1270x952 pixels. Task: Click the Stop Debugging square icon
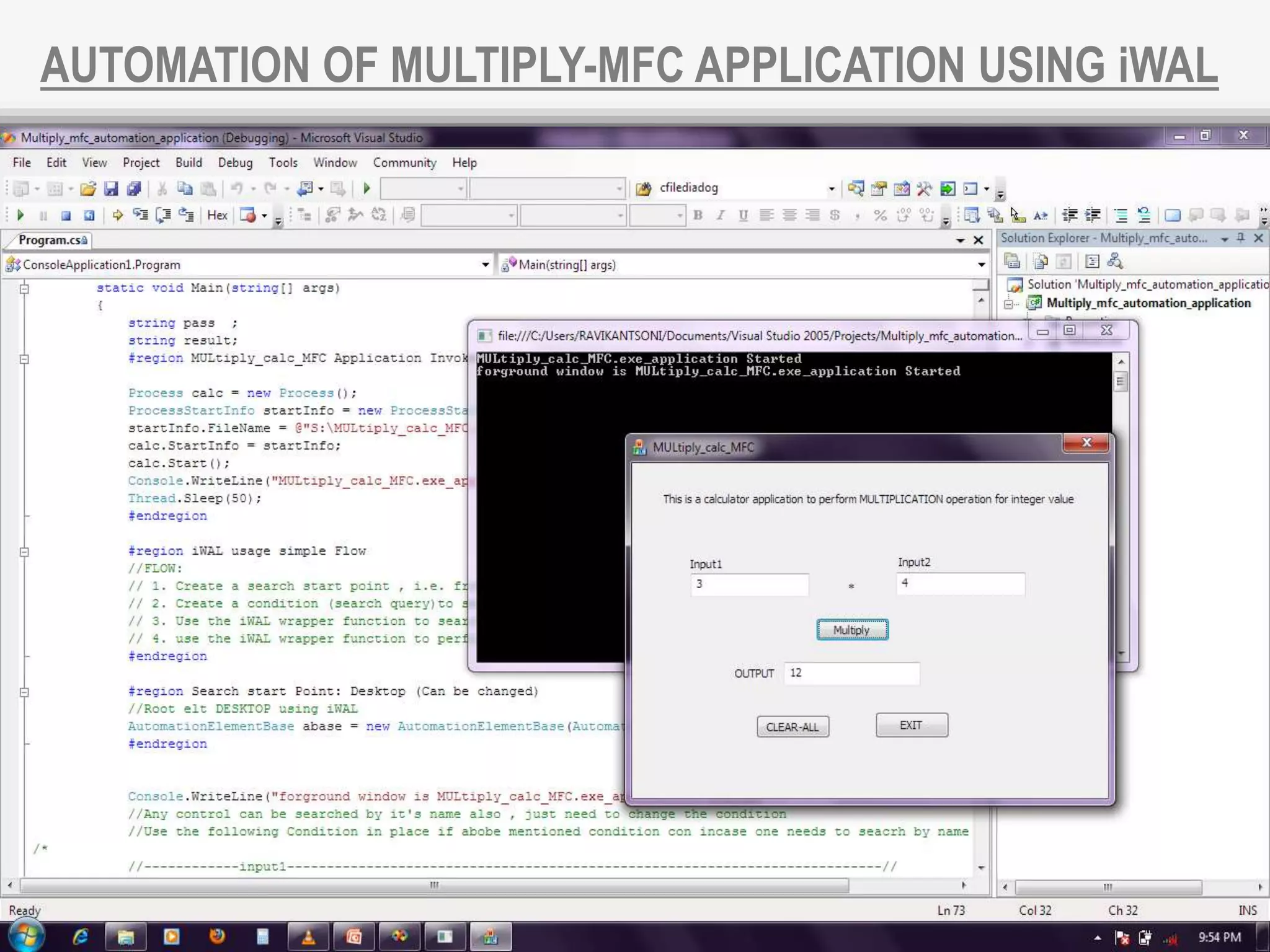[x=66, y=216]
